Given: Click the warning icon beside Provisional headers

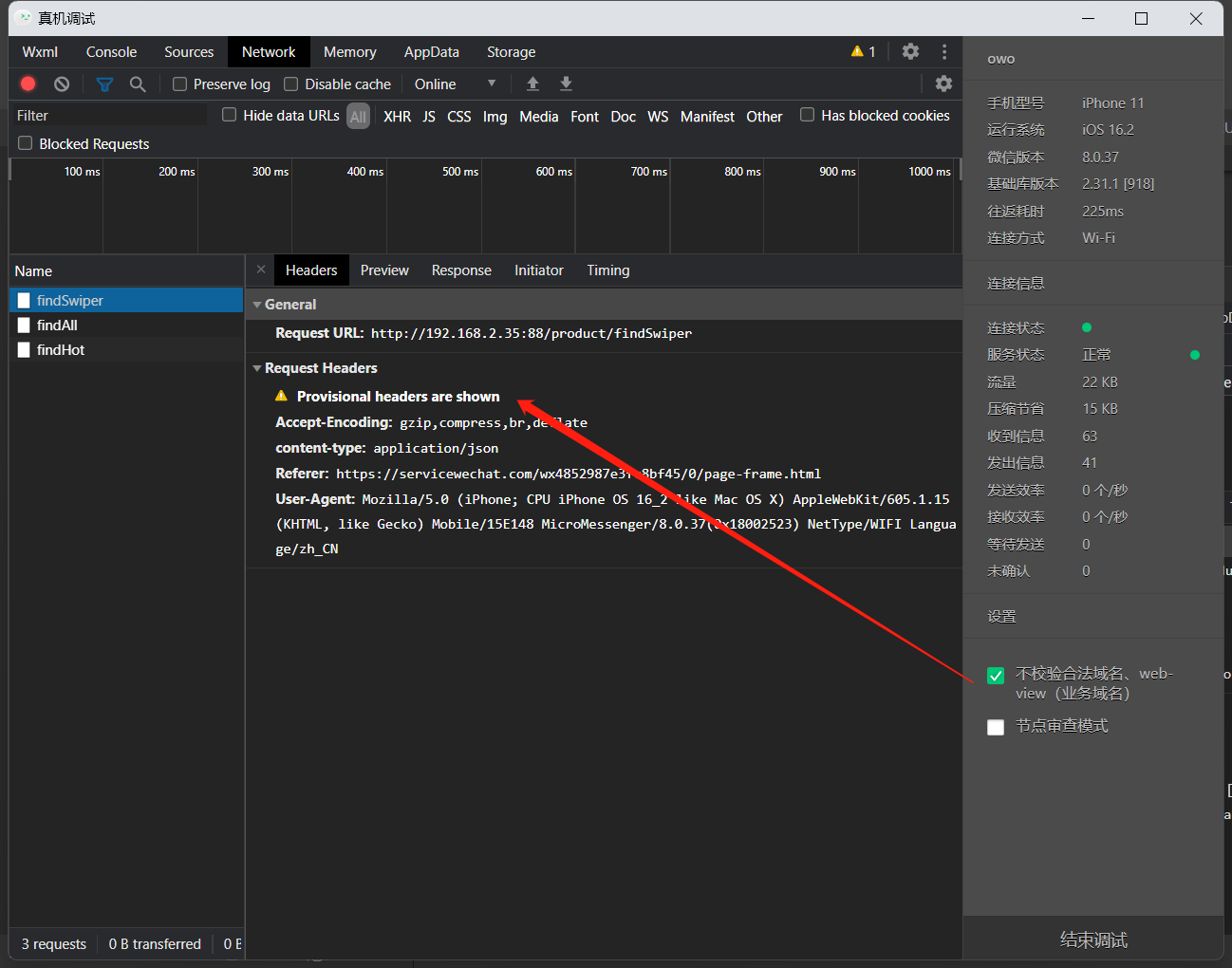Looking at the screenshot, I should click(281, 396).
